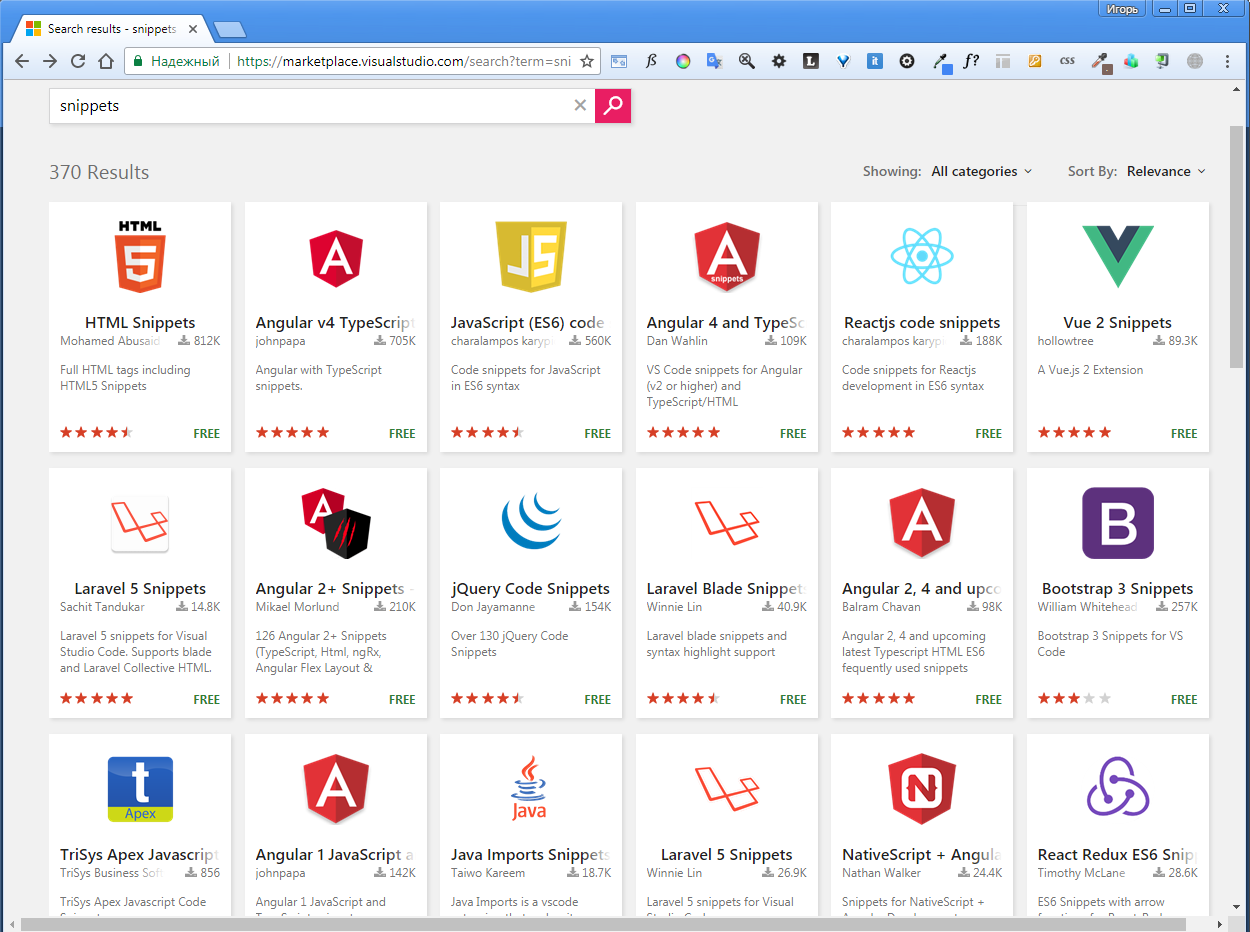Open Reactjs code snippets title link
This screenshot has width=1250, height=932.
click(922, 323)
